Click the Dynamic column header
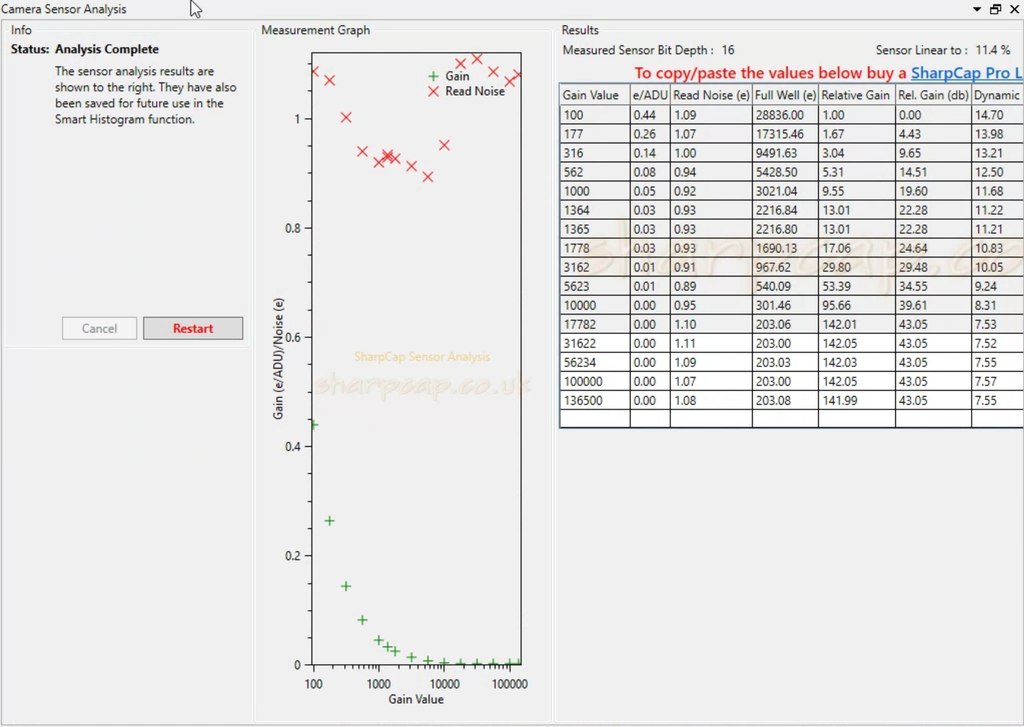Image resolution: width=1024 pixels, height=727 pixels. tap(997, 95)
